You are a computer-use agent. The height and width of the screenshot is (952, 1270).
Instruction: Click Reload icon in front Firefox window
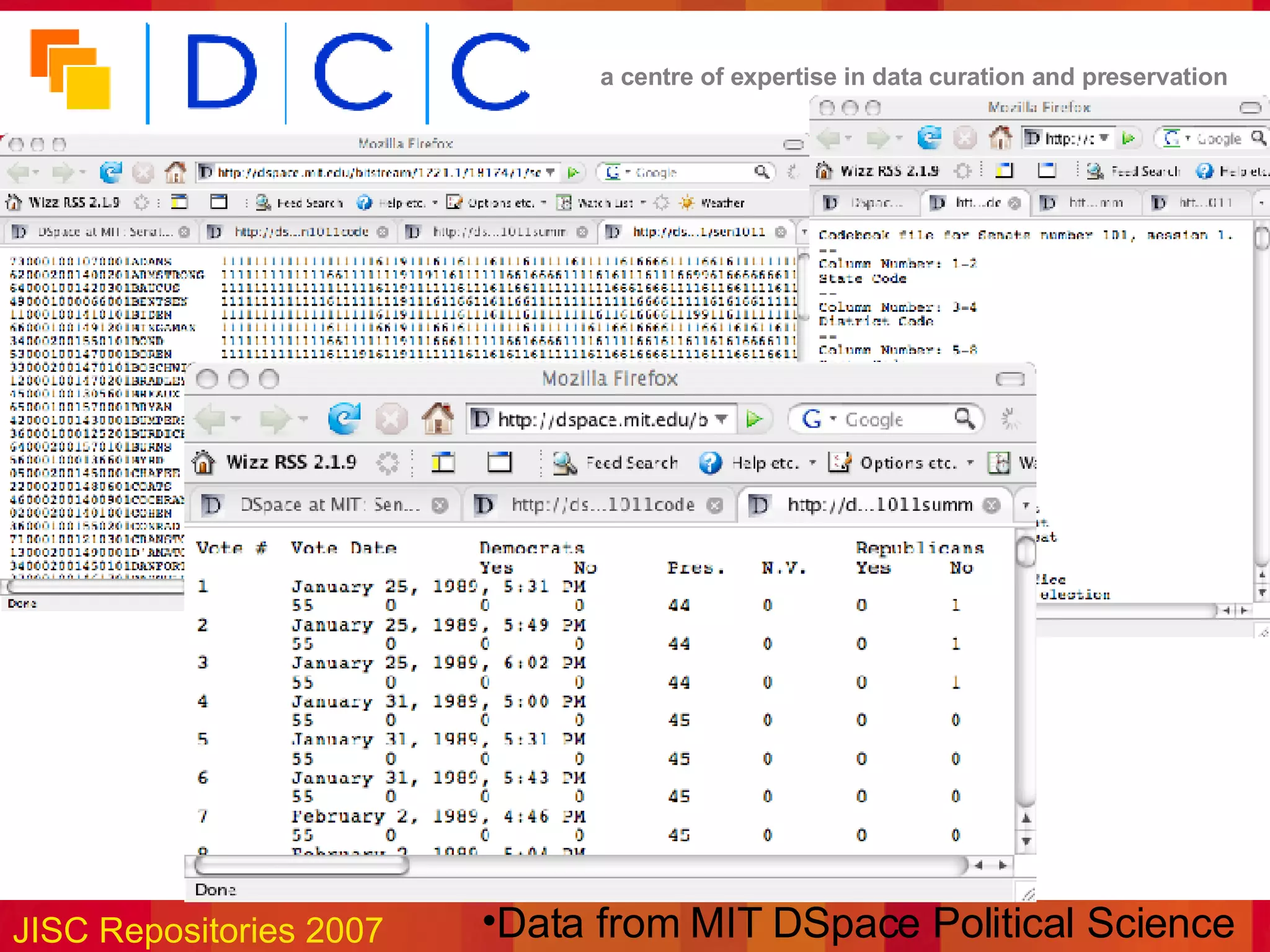click(x=344, y=418)
